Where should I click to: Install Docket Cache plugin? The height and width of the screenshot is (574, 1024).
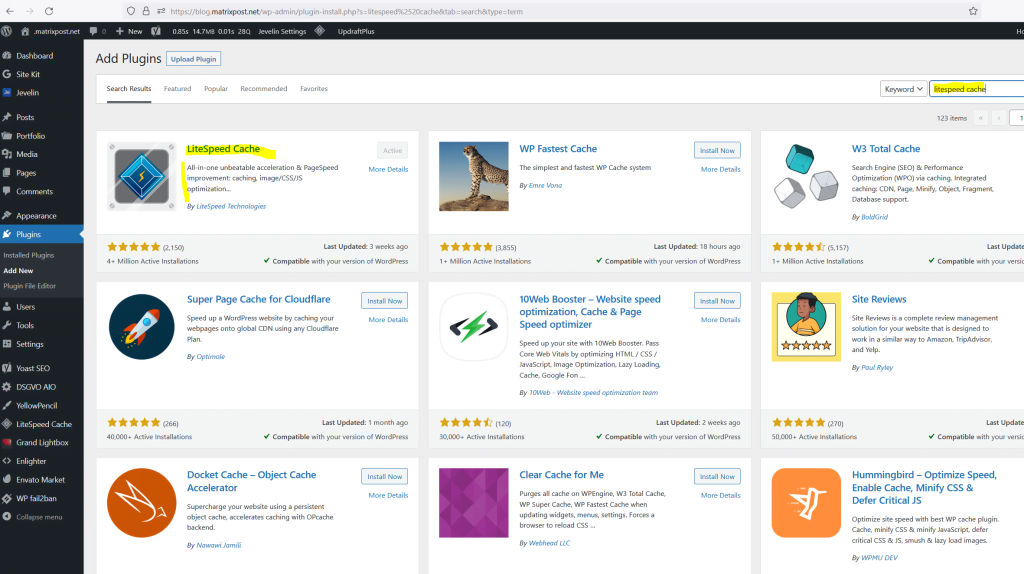coord(385,477)
